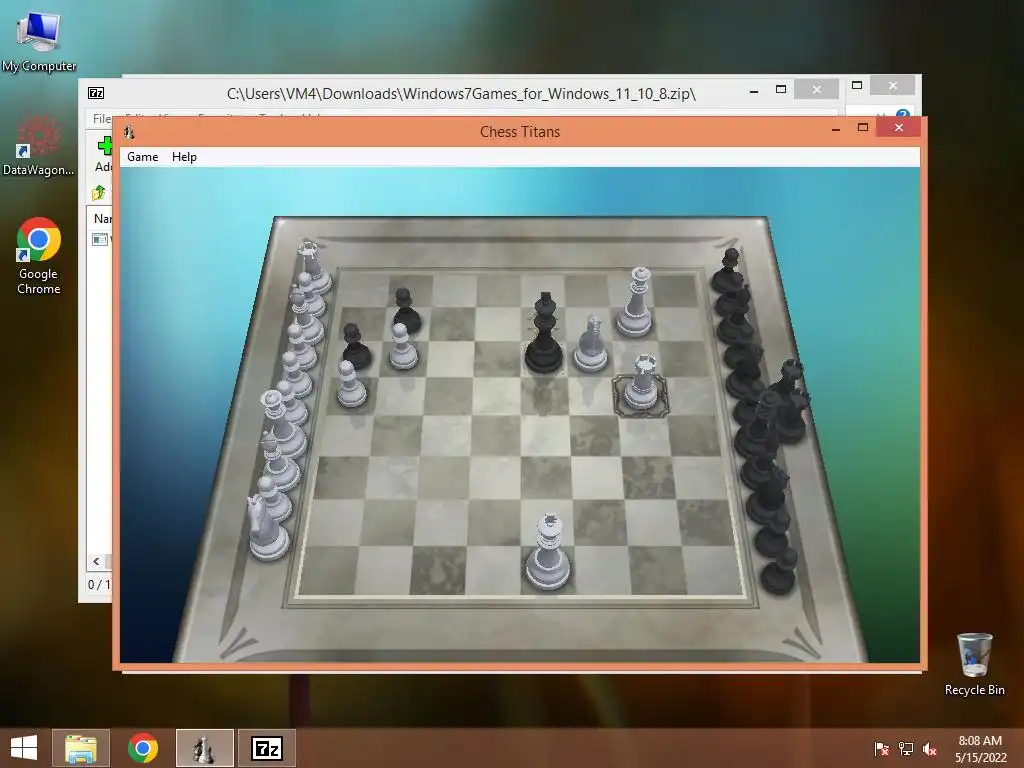Screen dimensions: 1024x768
Task: Click the Chess Titans title bar app icon
Action: (x=129, y=131)
